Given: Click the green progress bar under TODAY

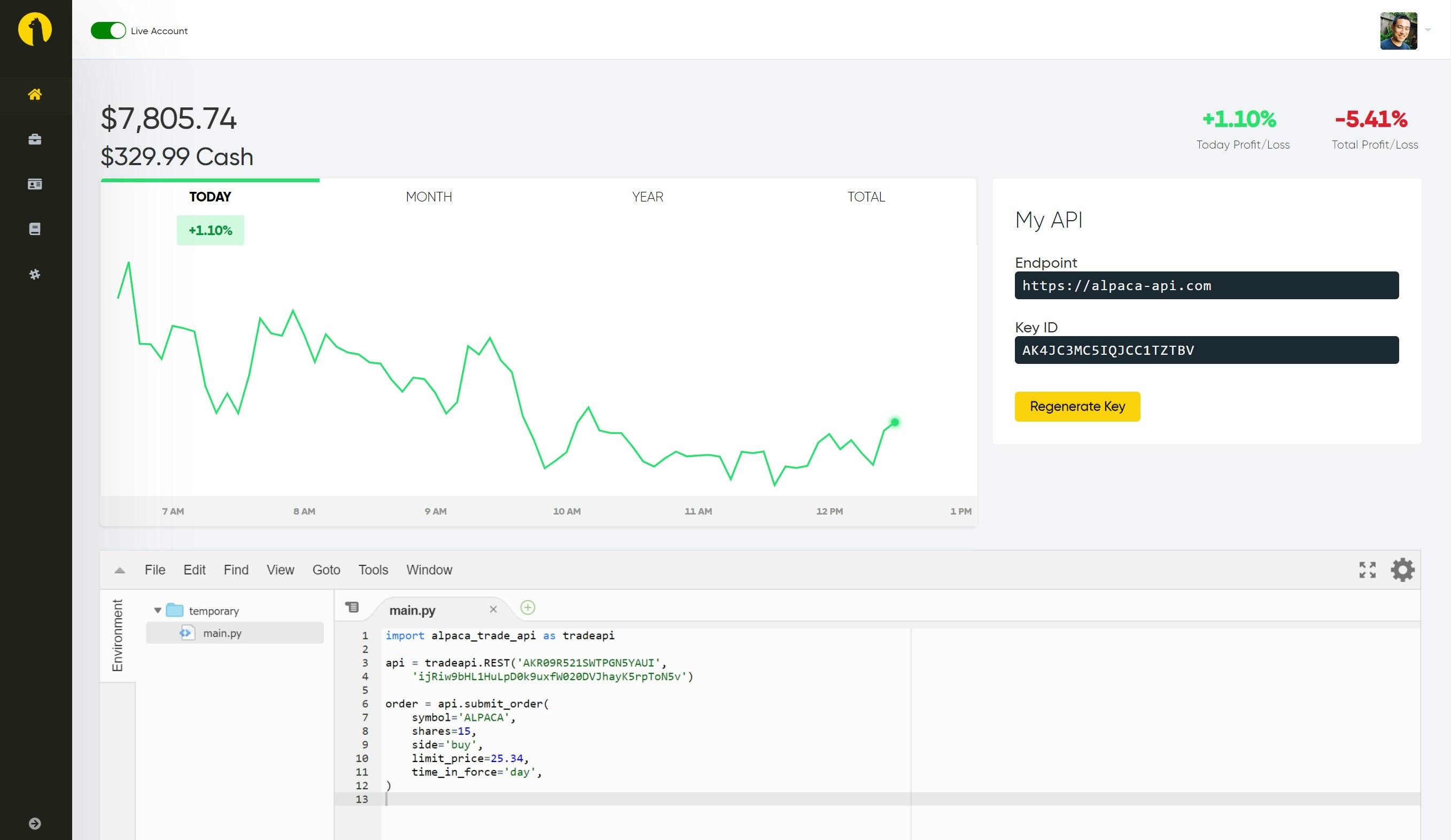Looking at the screenshot, I should tap(210, 181).
